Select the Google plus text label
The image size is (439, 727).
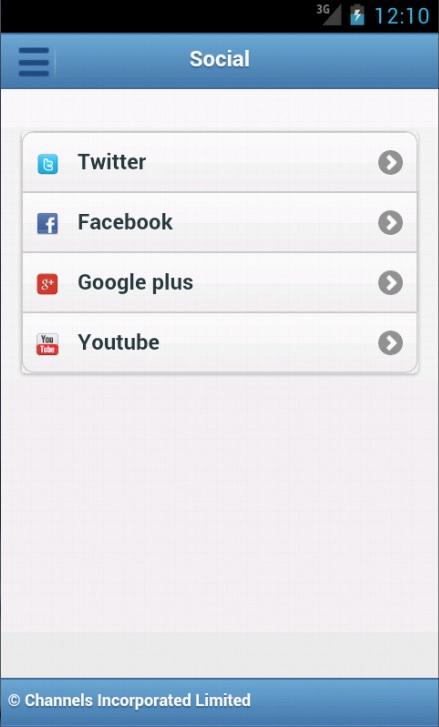point(135,283)
